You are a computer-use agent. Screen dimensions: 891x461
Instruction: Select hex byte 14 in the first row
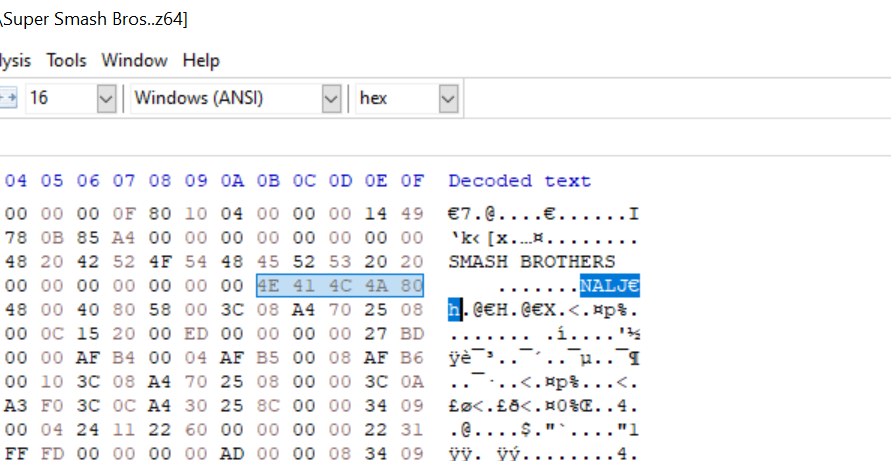pos(376,214)
